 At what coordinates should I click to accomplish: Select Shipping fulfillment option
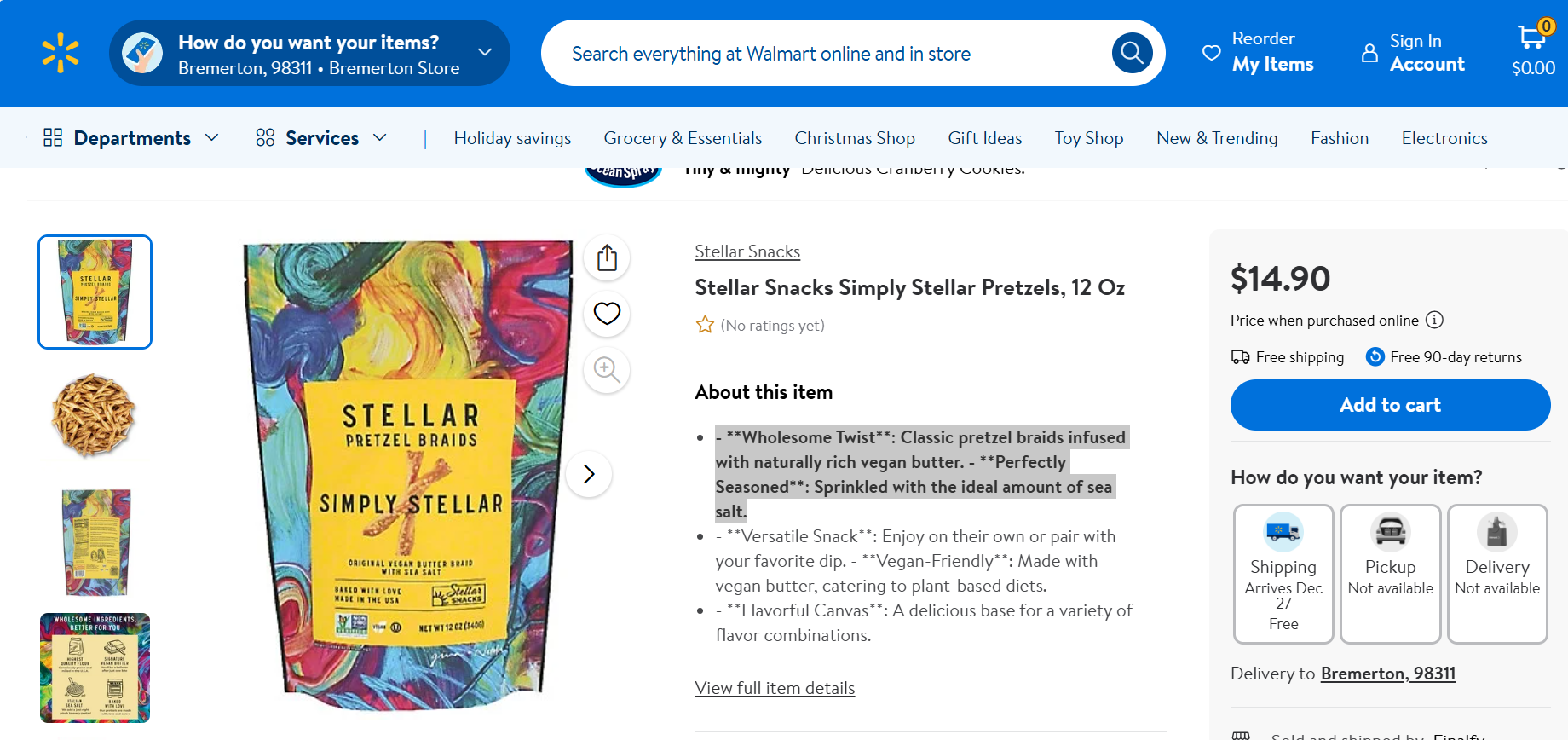pyautogui.click(x=1283, y=574)
